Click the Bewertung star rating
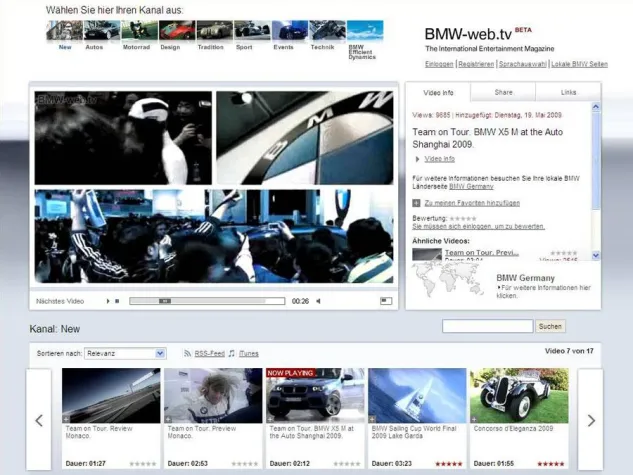The width and height of the screenshot is (633, 475). tap(463, 218)
